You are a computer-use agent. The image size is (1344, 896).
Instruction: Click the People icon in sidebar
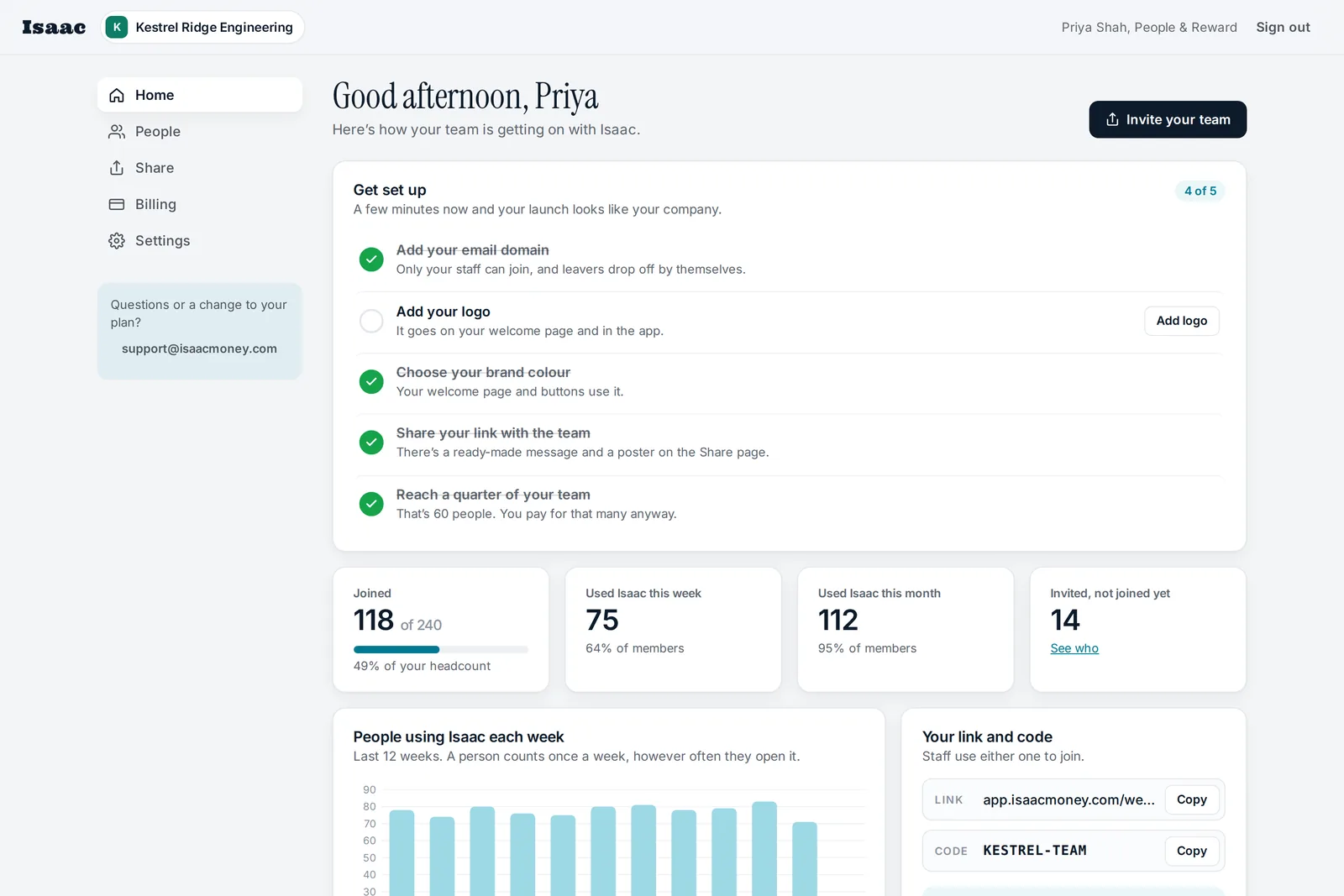pyautogui.click(x=117, y=132)
